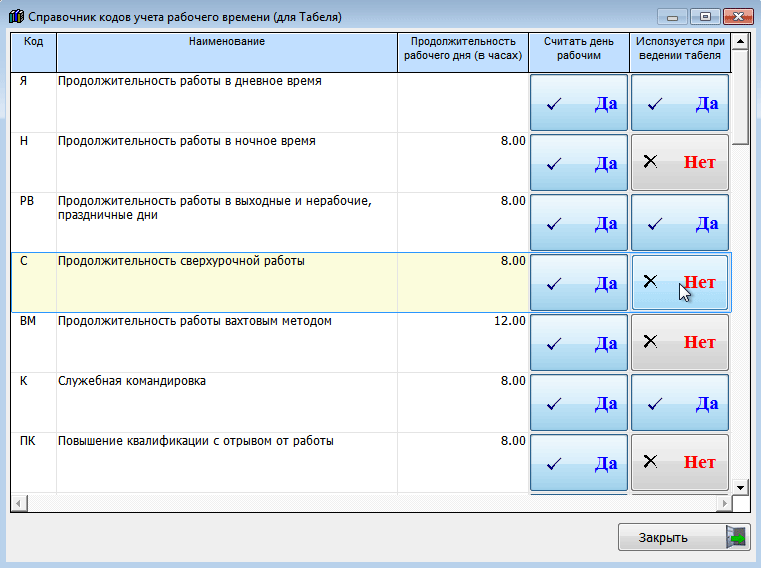Toggle табель usage for Служебная командировка
This screenshot has height=568, width=761.
[x=679, y=402]
